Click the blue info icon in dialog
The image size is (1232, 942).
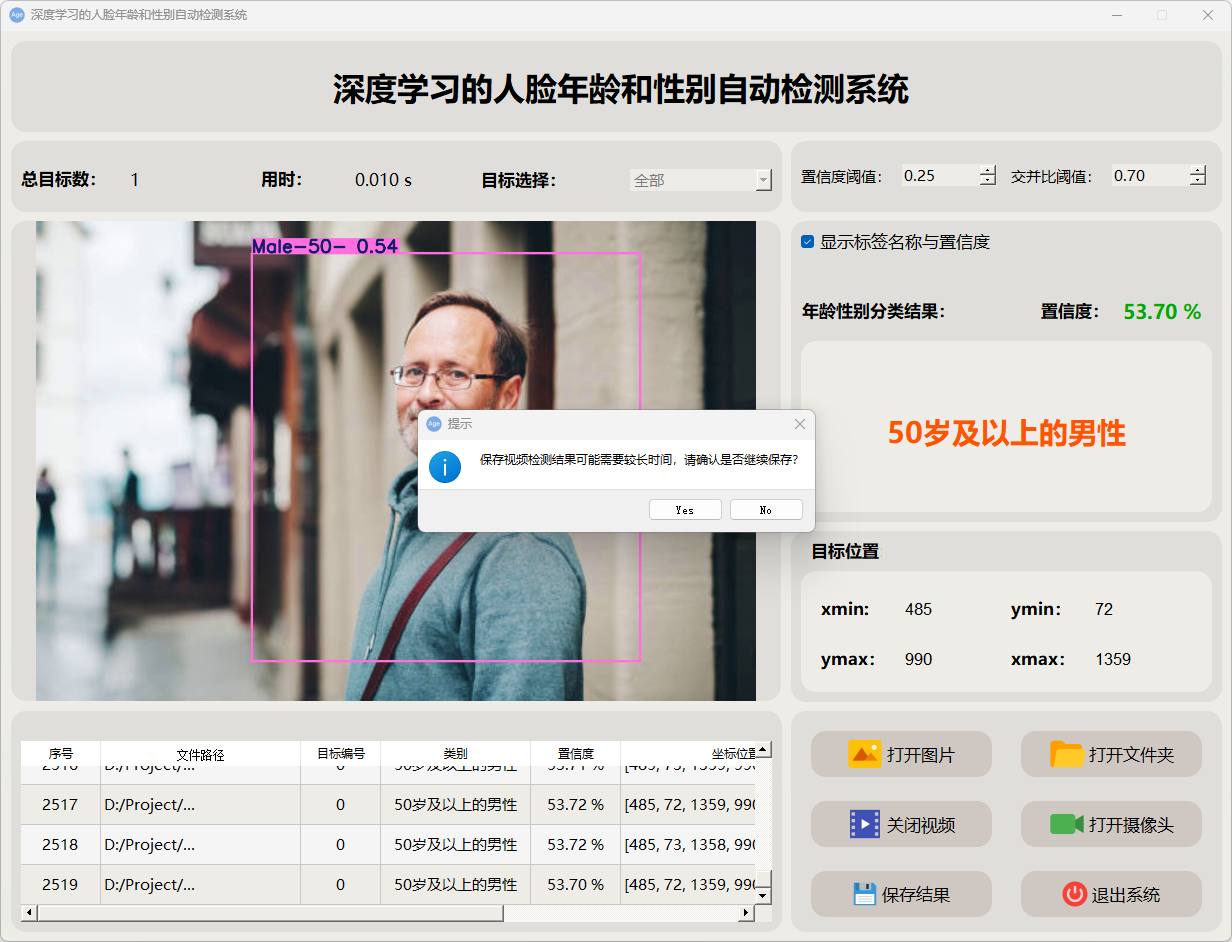click(x=445, y=466)
